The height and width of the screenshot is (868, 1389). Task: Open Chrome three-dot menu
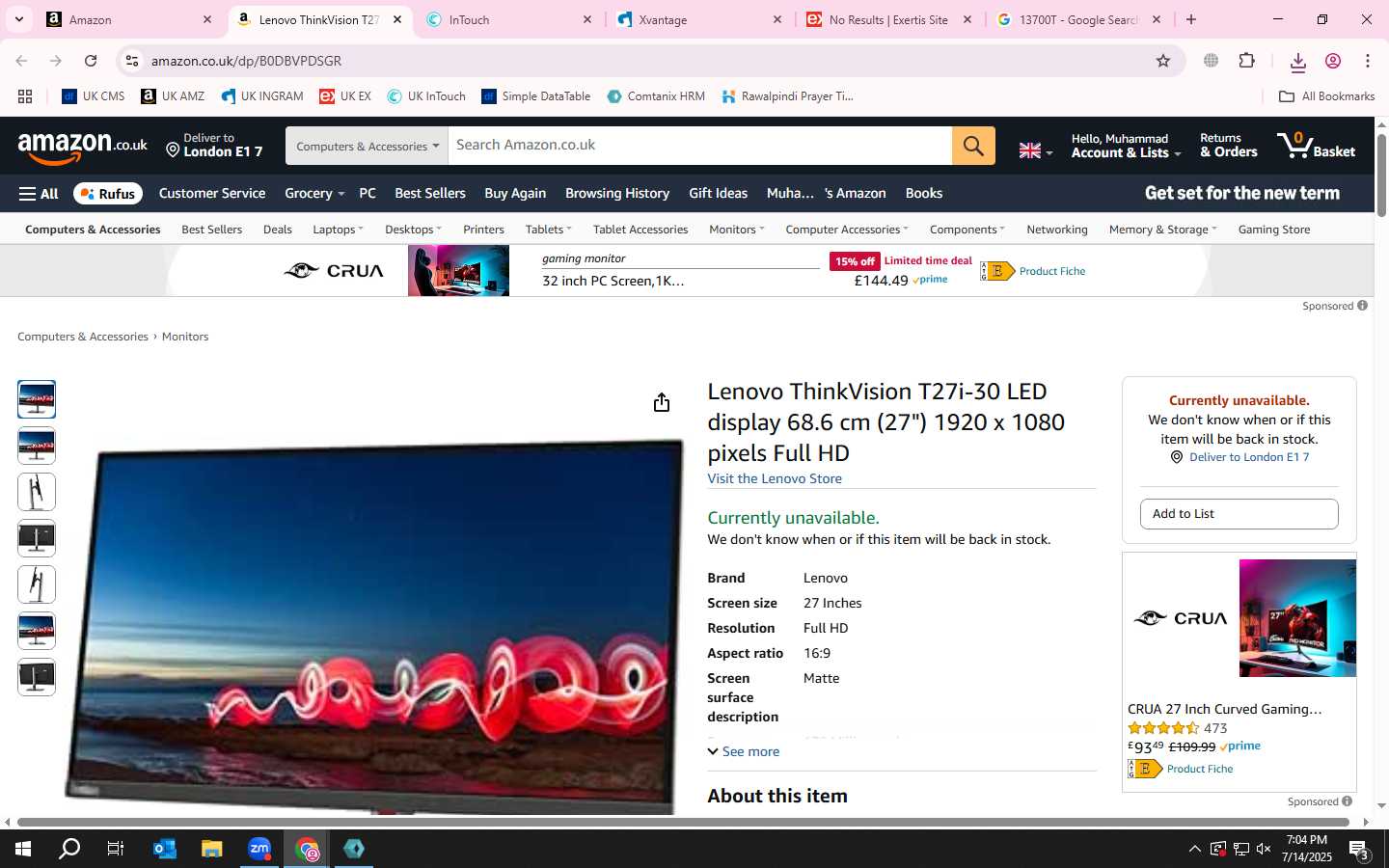(1368, 61)
